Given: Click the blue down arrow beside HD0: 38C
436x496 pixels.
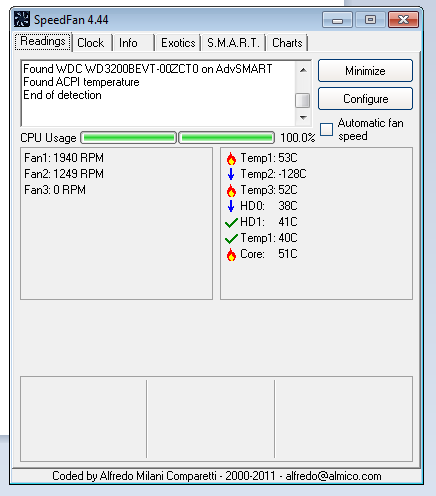Looking at the screenshot, I should click(x=231, y=206).
